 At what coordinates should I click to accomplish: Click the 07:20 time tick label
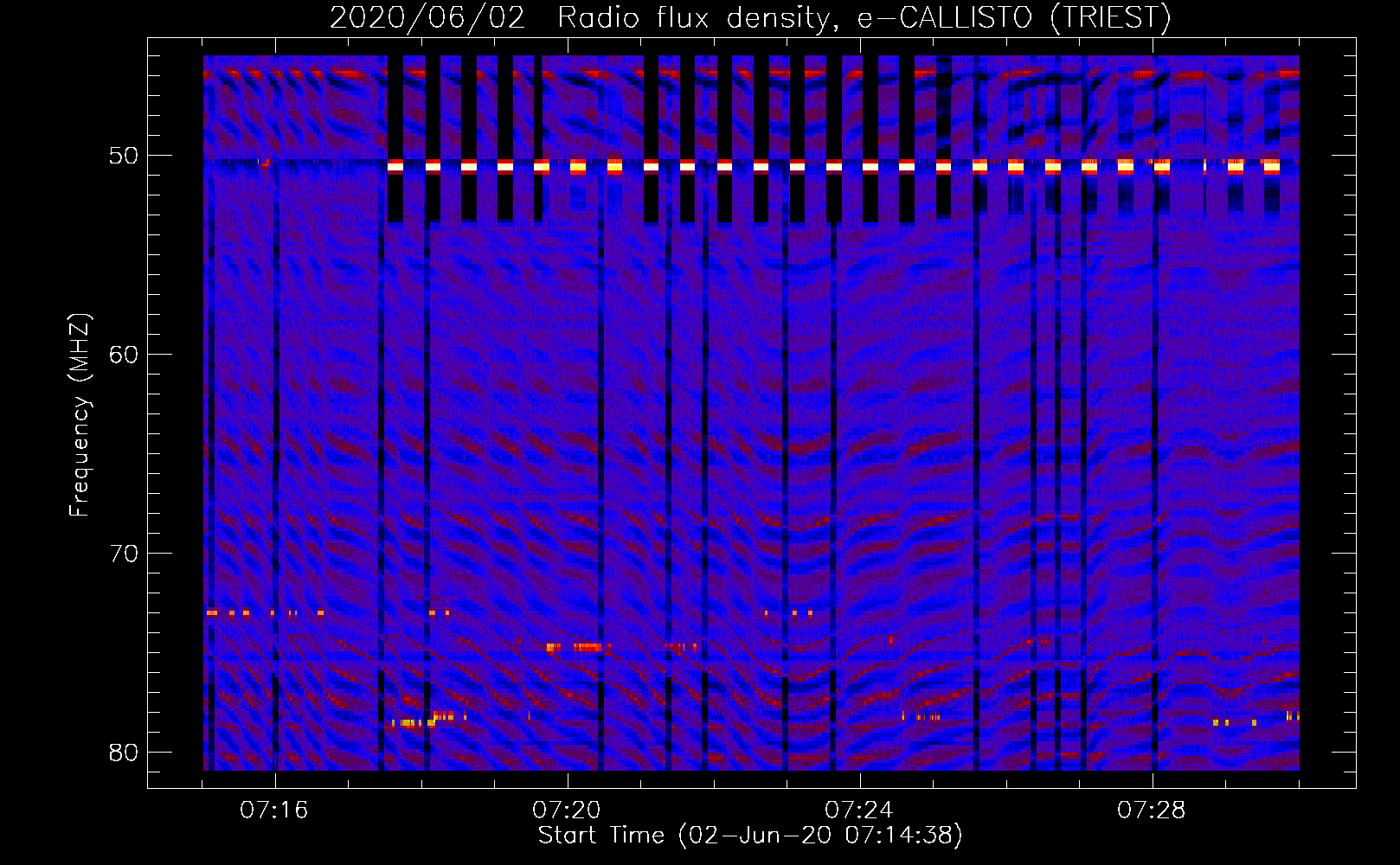567,811
